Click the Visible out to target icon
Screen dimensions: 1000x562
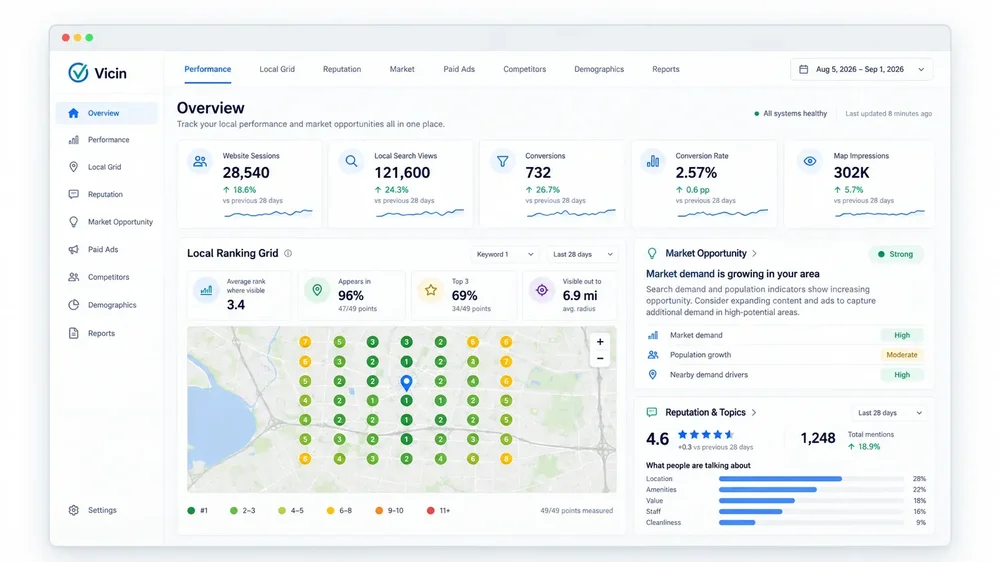(541, 291)
